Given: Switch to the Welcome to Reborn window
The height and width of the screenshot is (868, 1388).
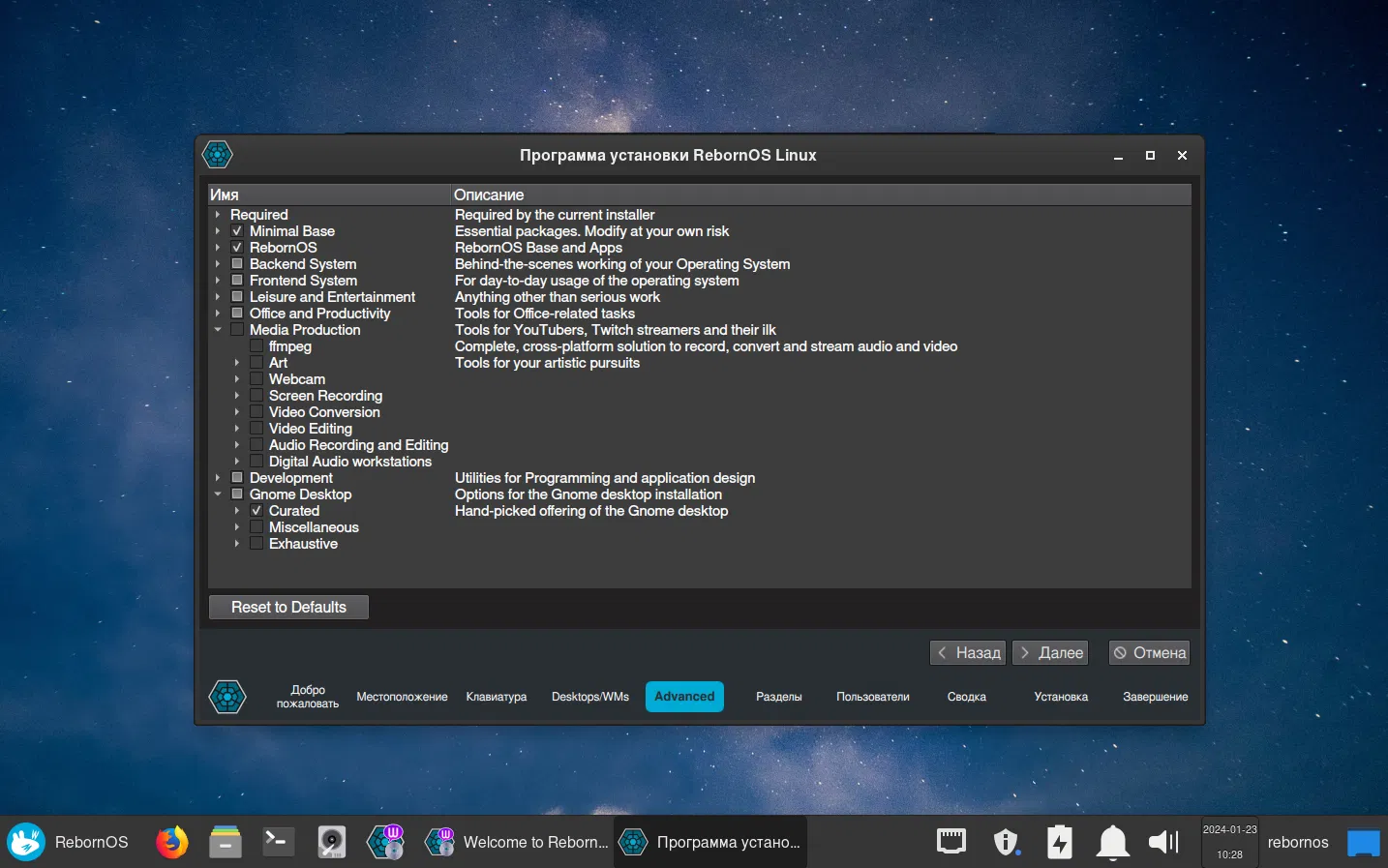Looking at the screenshot, I should pos(516,842).
